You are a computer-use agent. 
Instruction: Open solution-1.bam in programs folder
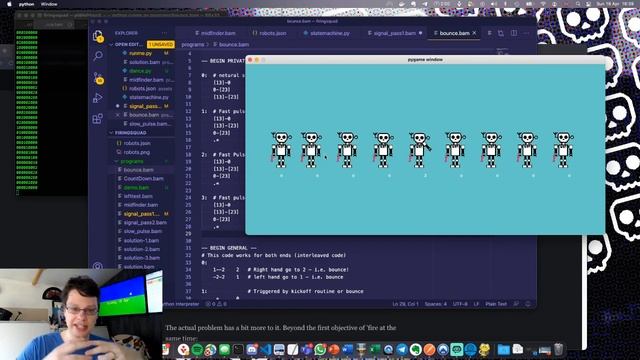click(142, 240)
